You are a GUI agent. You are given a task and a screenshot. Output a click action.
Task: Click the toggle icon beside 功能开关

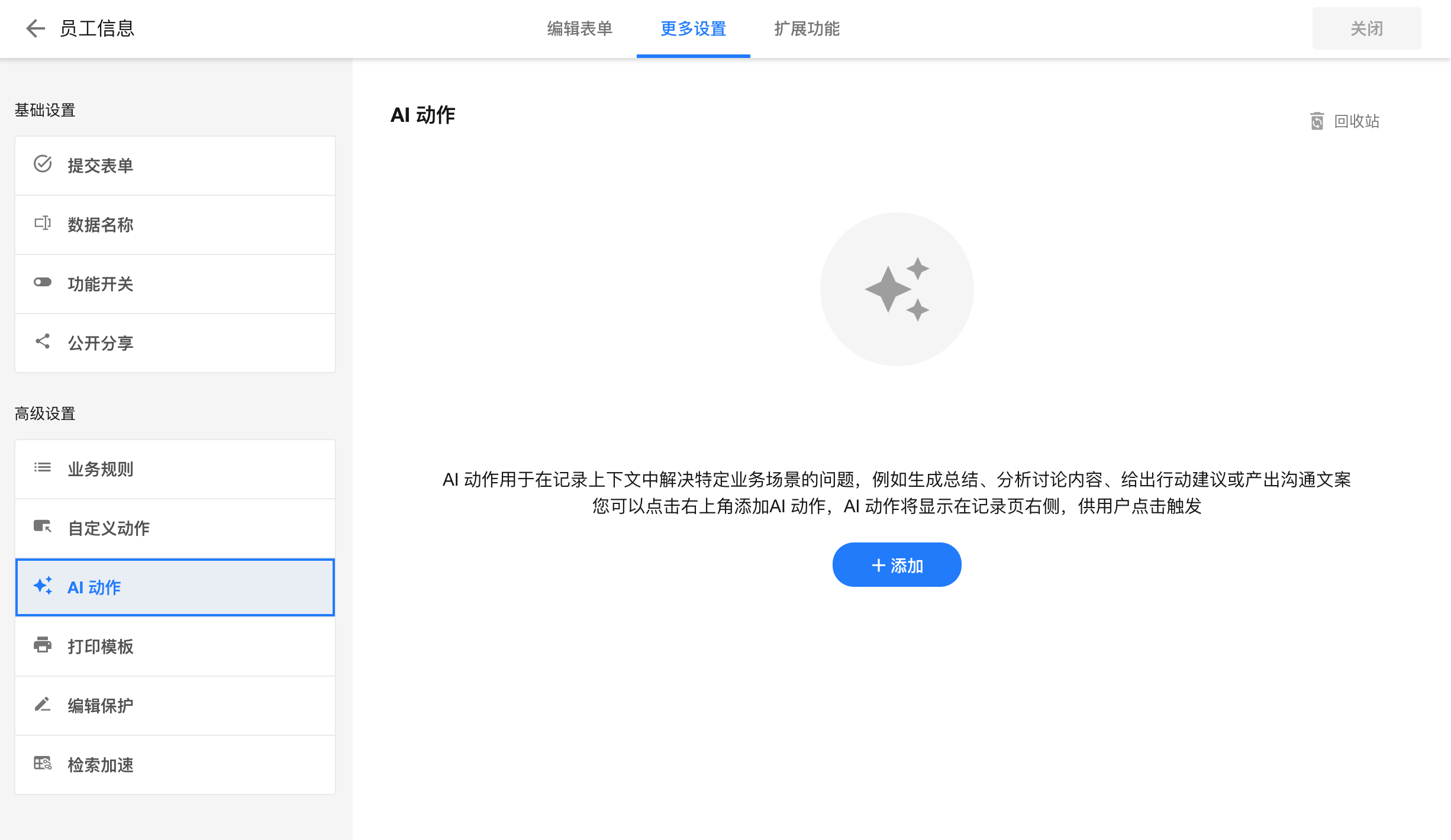(43, 282)
